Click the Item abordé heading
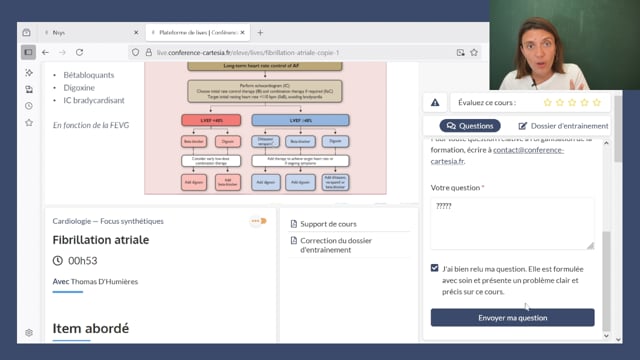 tap(91, 328)
